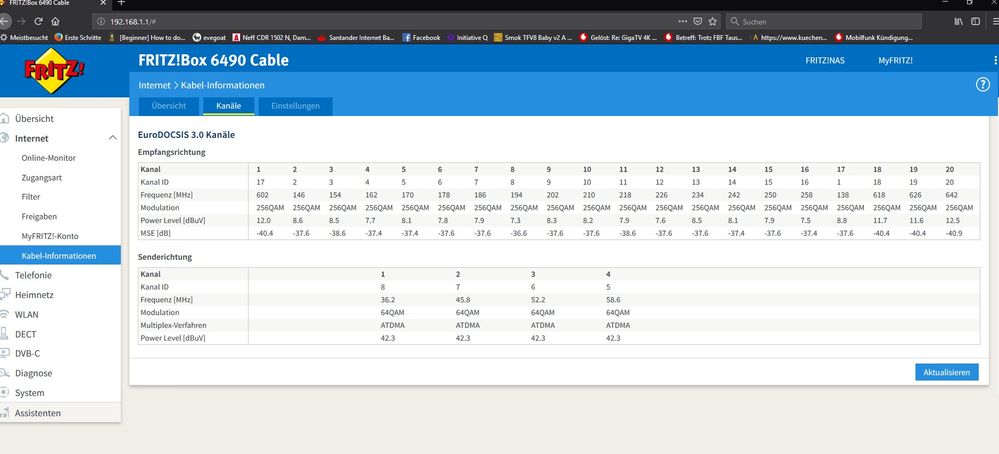Open Zugangsart in the sidebar
Image resolution: width=999 pixels, height=454 pixels.
tap(41, 178)
